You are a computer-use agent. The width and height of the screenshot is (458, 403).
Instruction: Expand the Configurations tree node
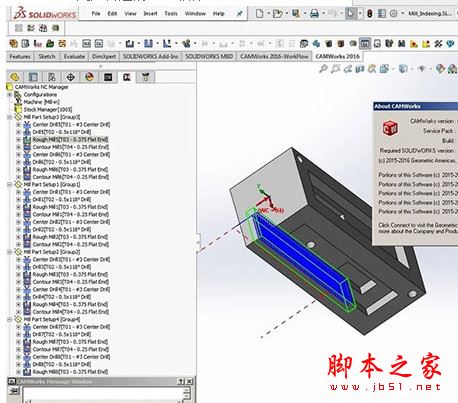pos(10,95)
